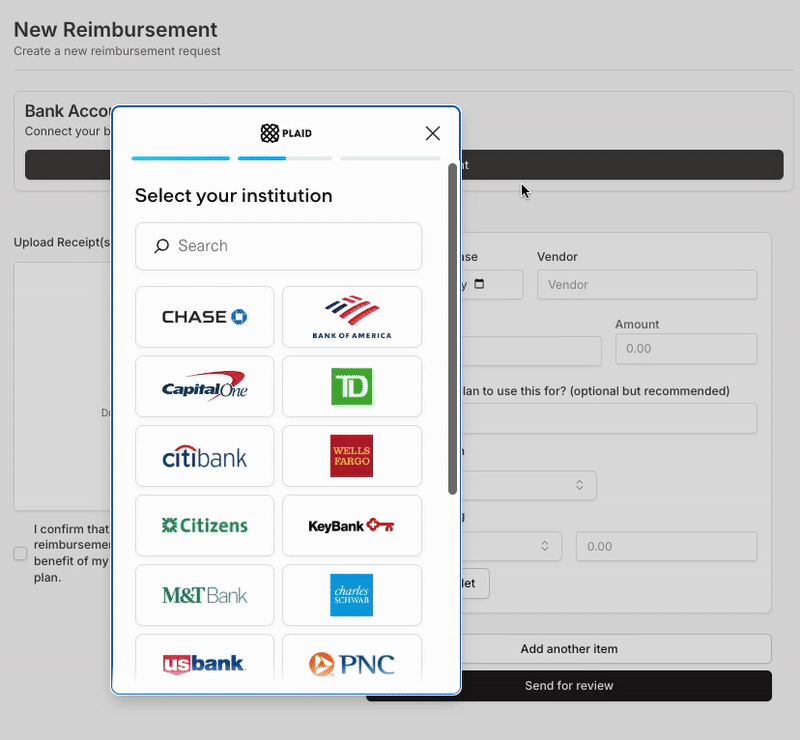Toggle the confirmation checkbox below receipts
Screen dimensions: 800x740
20,553
